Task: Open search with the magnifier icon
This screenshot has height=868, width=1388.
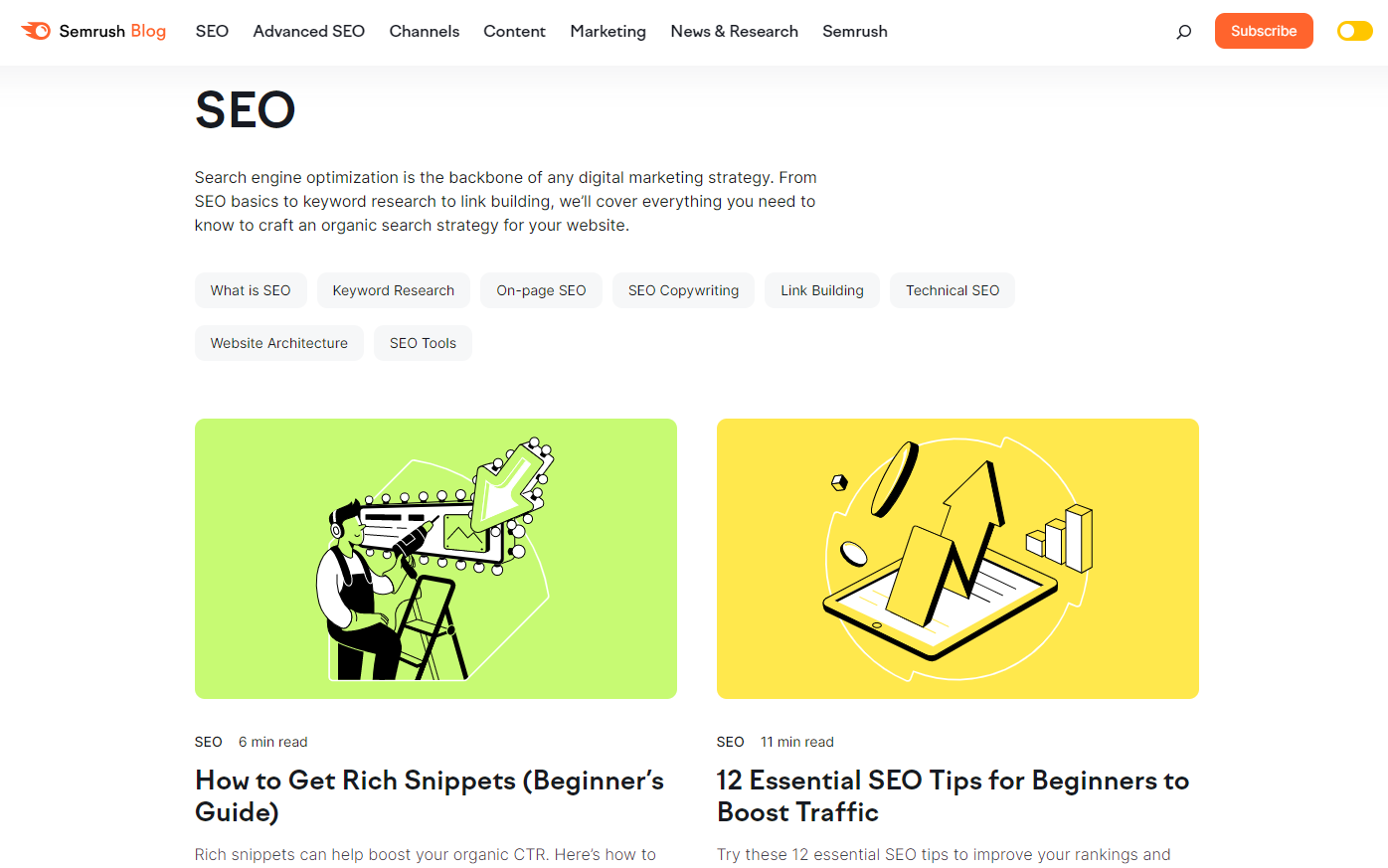Action: (1183, 32)
